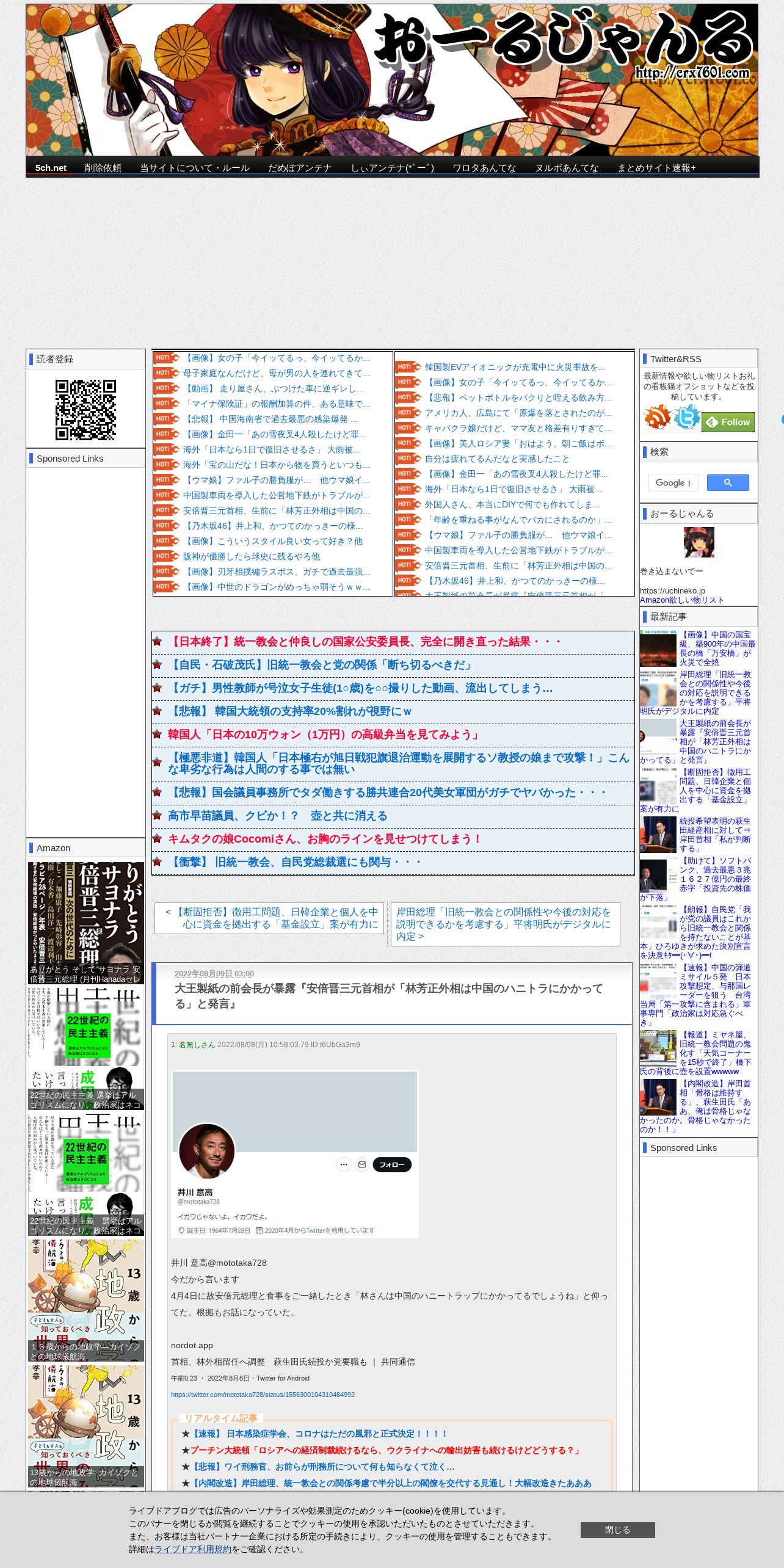Open headline 【衝撃】旧統一教会、自民党総裁選にも関与

pos(296,862)
